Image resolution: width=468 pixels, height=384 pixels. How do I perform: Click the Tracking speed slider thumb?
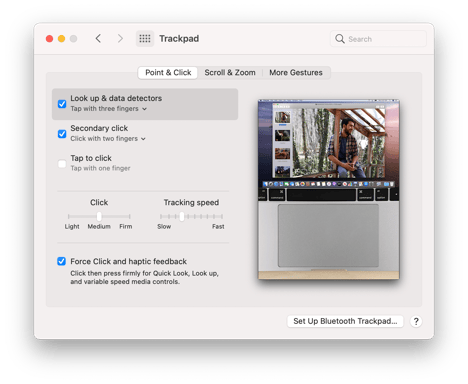(x=182, y=216)
